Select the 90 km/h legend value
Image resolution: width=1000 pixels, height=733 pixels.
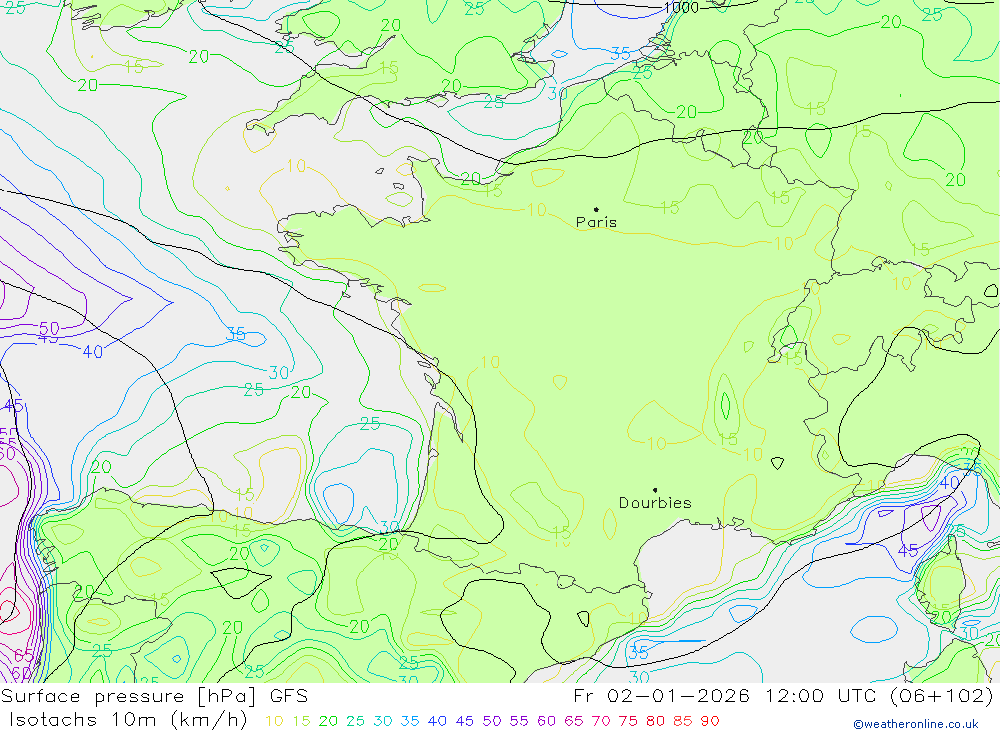coord(710,721)
